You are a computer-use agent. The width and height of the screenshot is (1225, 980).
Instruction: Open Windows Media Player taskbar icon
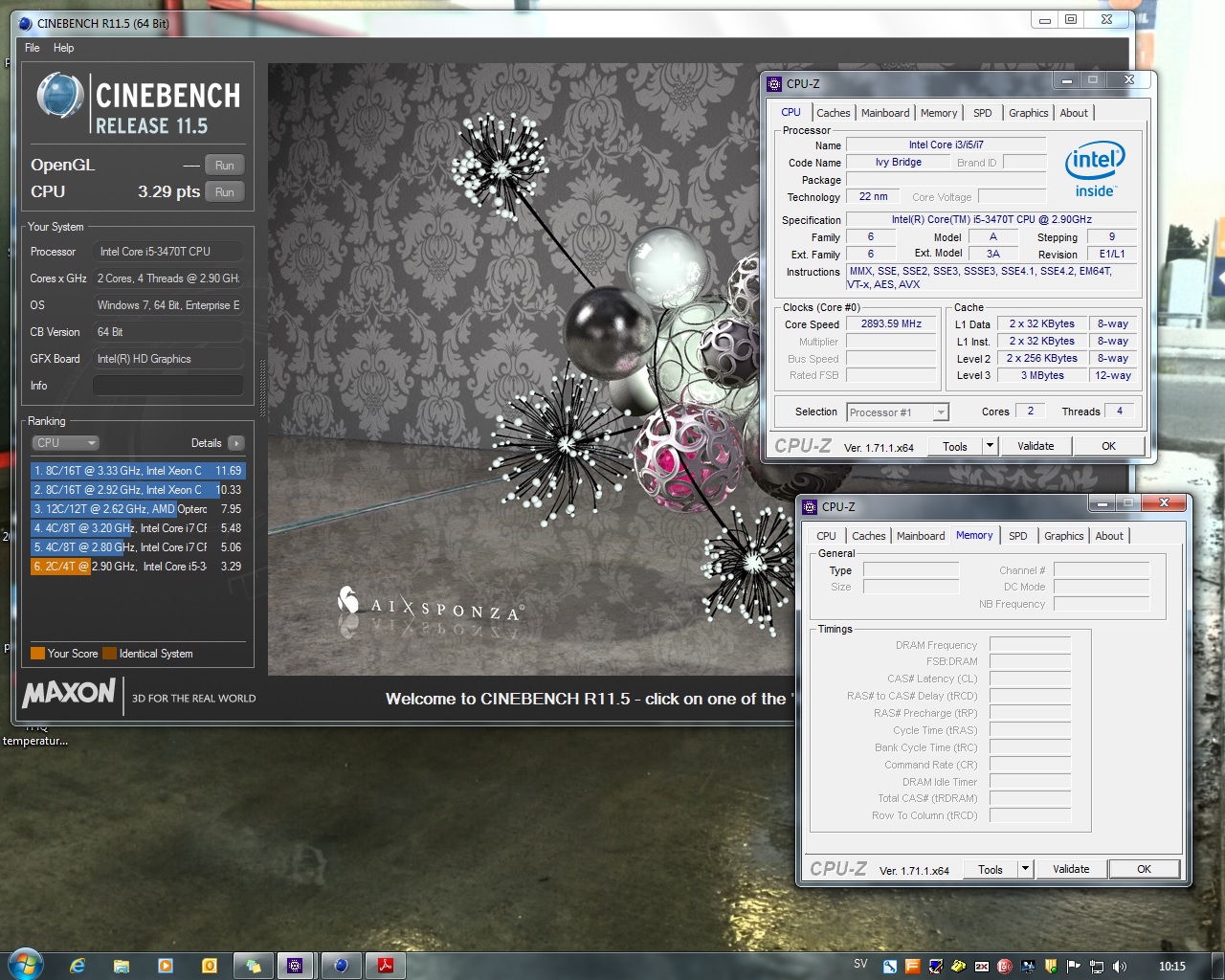click(166, 966)
